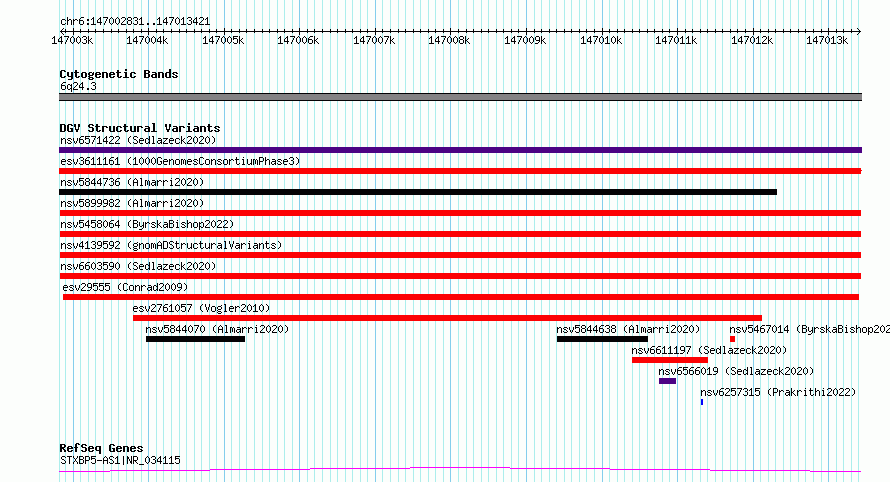Select the esv3611161 red variant bar

point(460,171)
